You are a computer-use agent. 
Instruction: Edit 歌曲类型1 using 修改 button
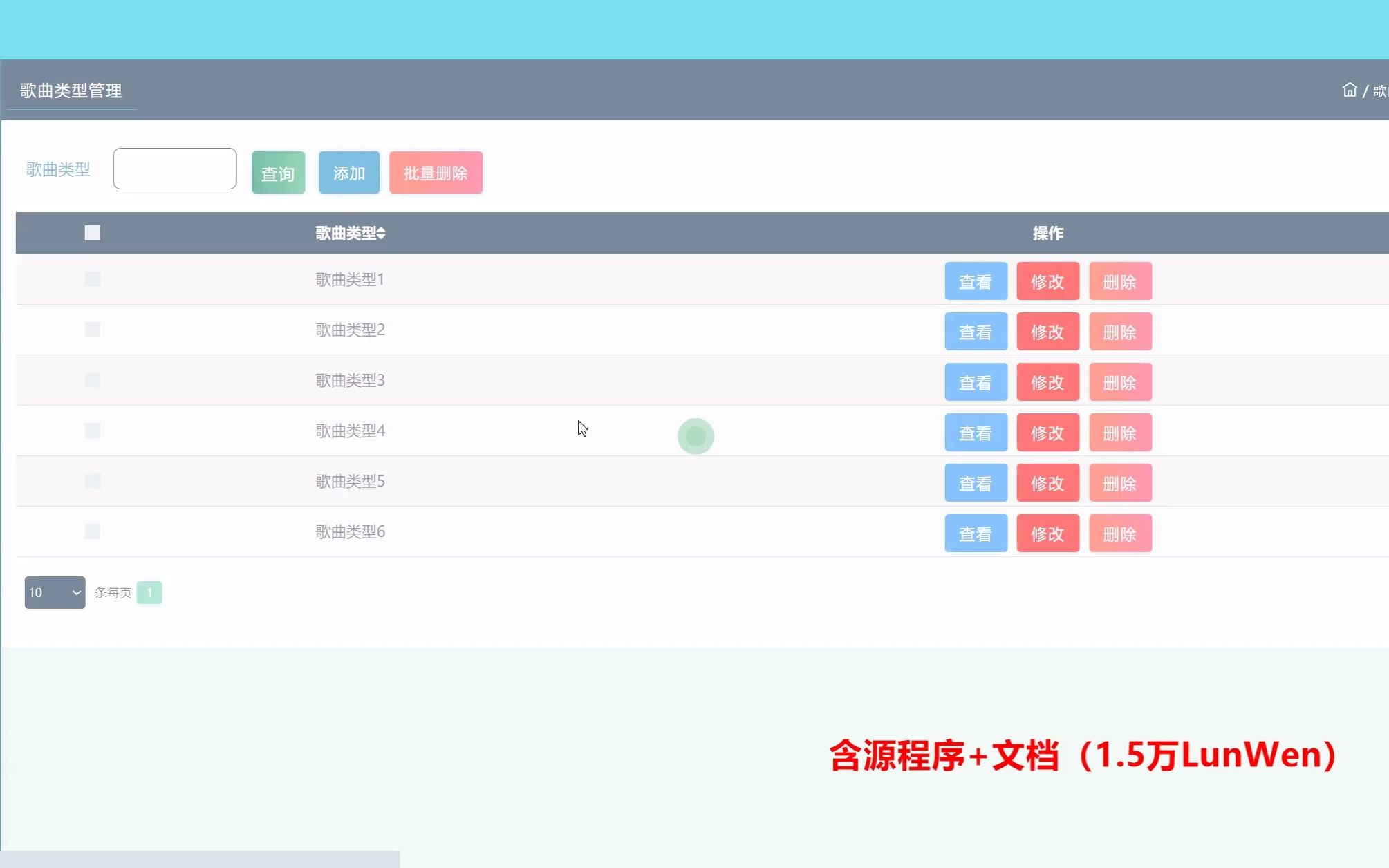click(1047, 281)
